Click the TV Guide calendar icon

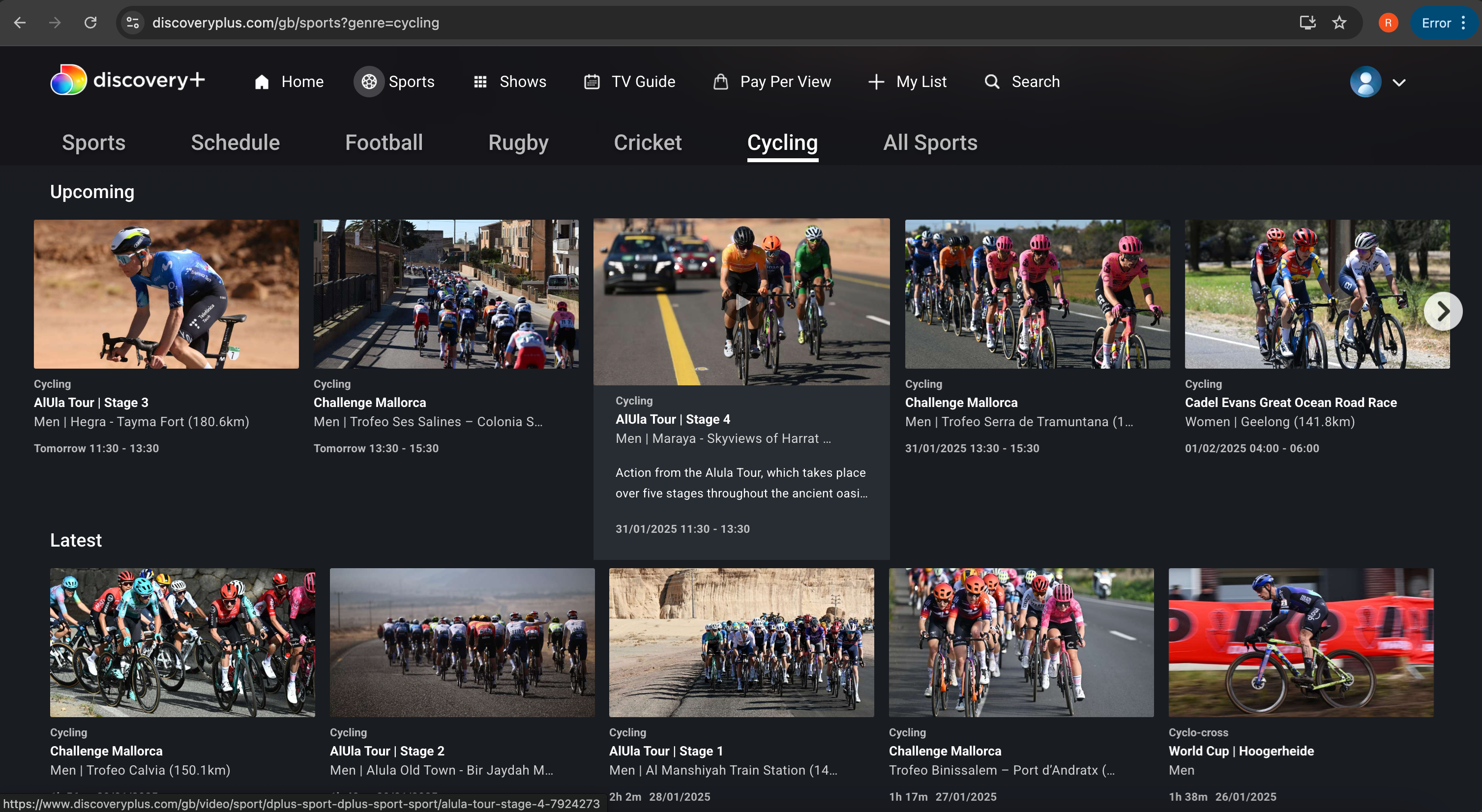click(x=592, y=82)
